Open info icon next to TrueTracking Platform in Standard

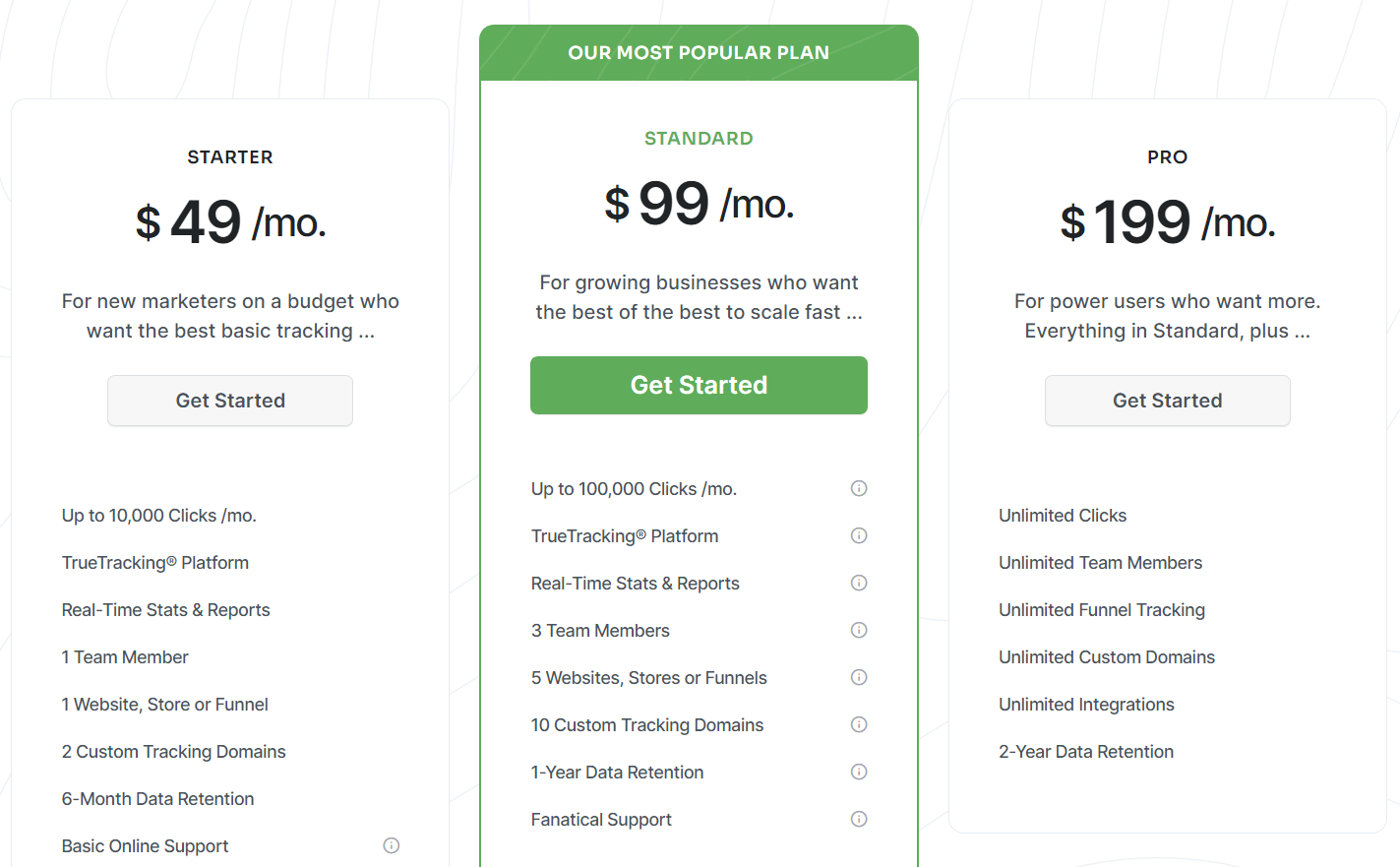pyautogui.click(x=859, y=535)
